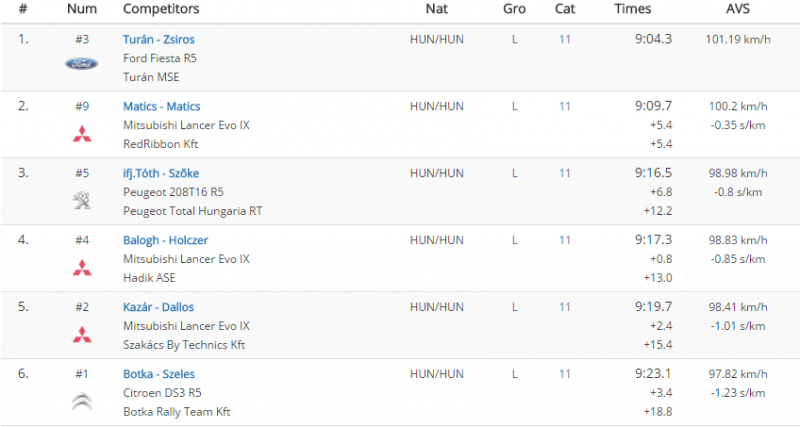Open the Balogh - Holczer crew link
The width and height of the screenshot is (800, 427).
[165, 240]
